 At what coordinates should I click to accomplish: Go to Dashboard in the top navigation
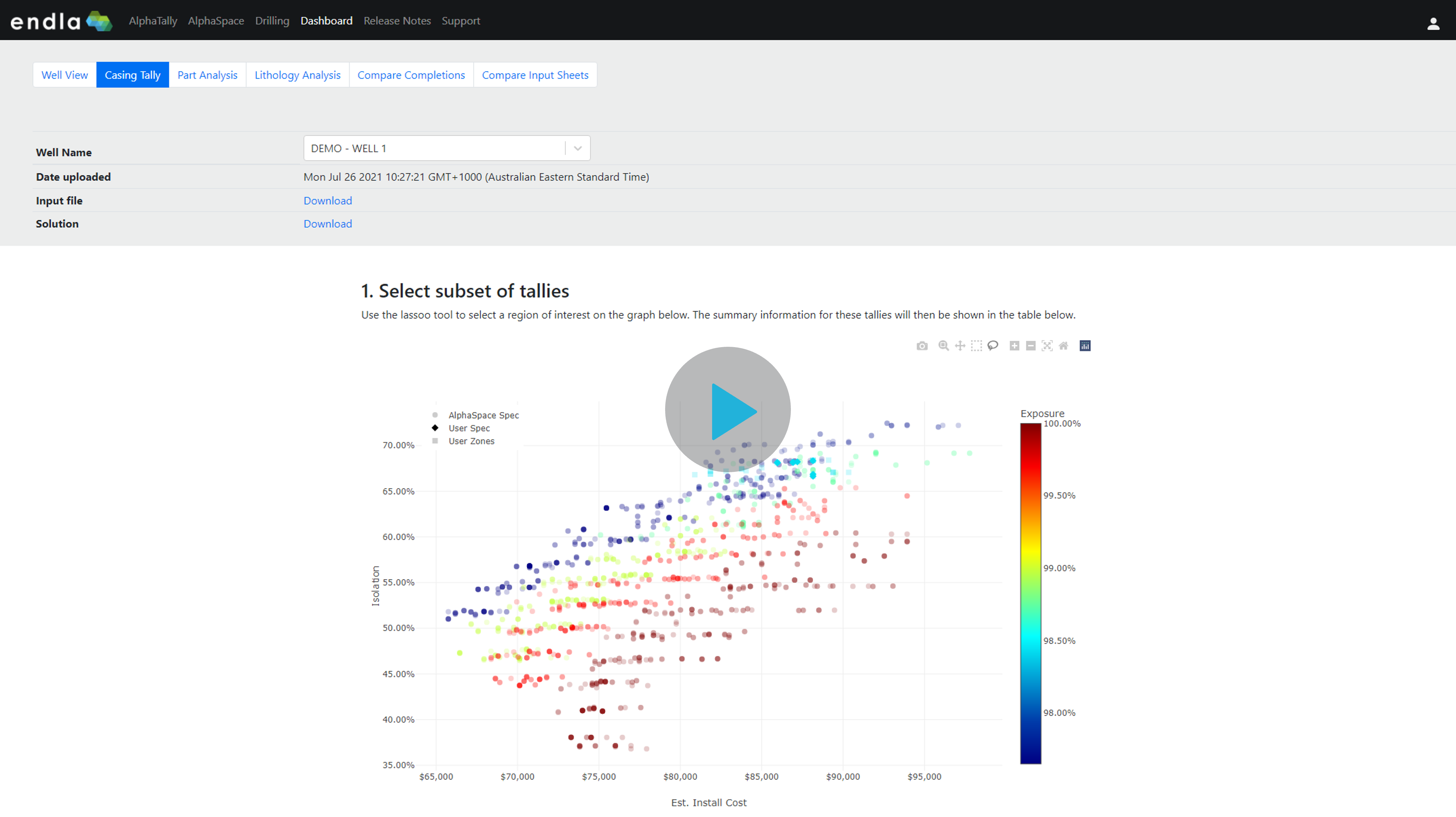click(x=326, y=21)
